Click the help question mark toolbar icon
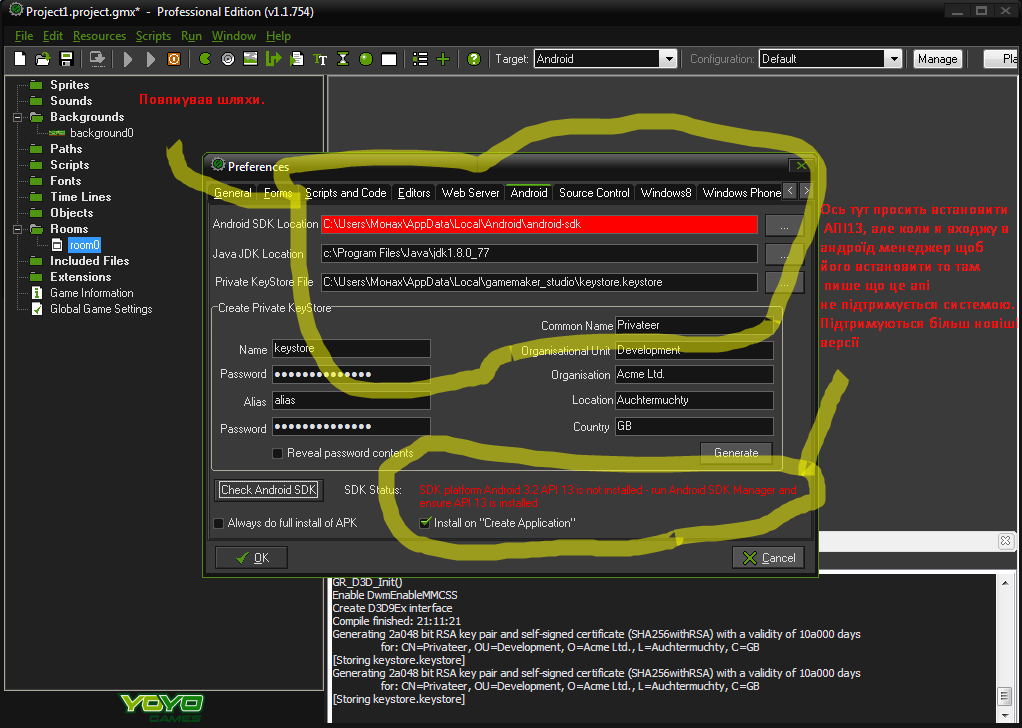The image size is (1022, 728). [474, 59]
